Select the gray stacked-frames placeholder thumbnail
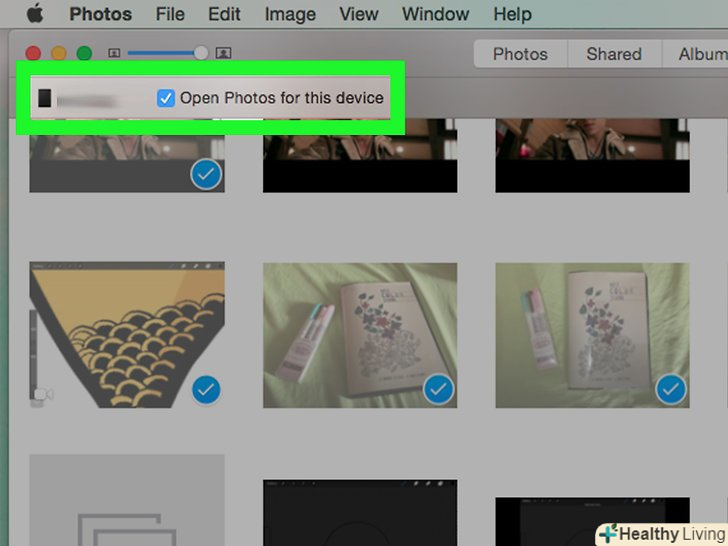728x546 pixels. coord(127,500)
